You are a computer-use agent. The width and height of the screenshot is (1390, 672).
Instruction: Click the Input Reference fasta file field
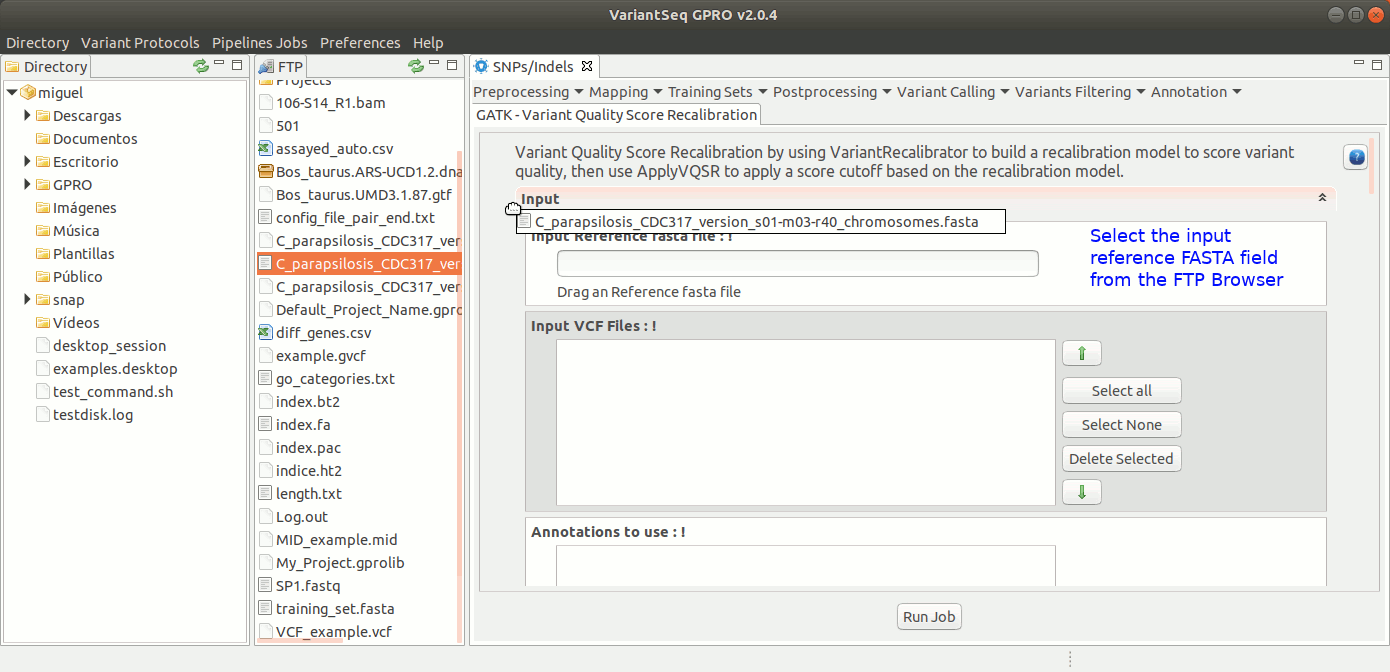pyautogui.click(x=797, y=264)
